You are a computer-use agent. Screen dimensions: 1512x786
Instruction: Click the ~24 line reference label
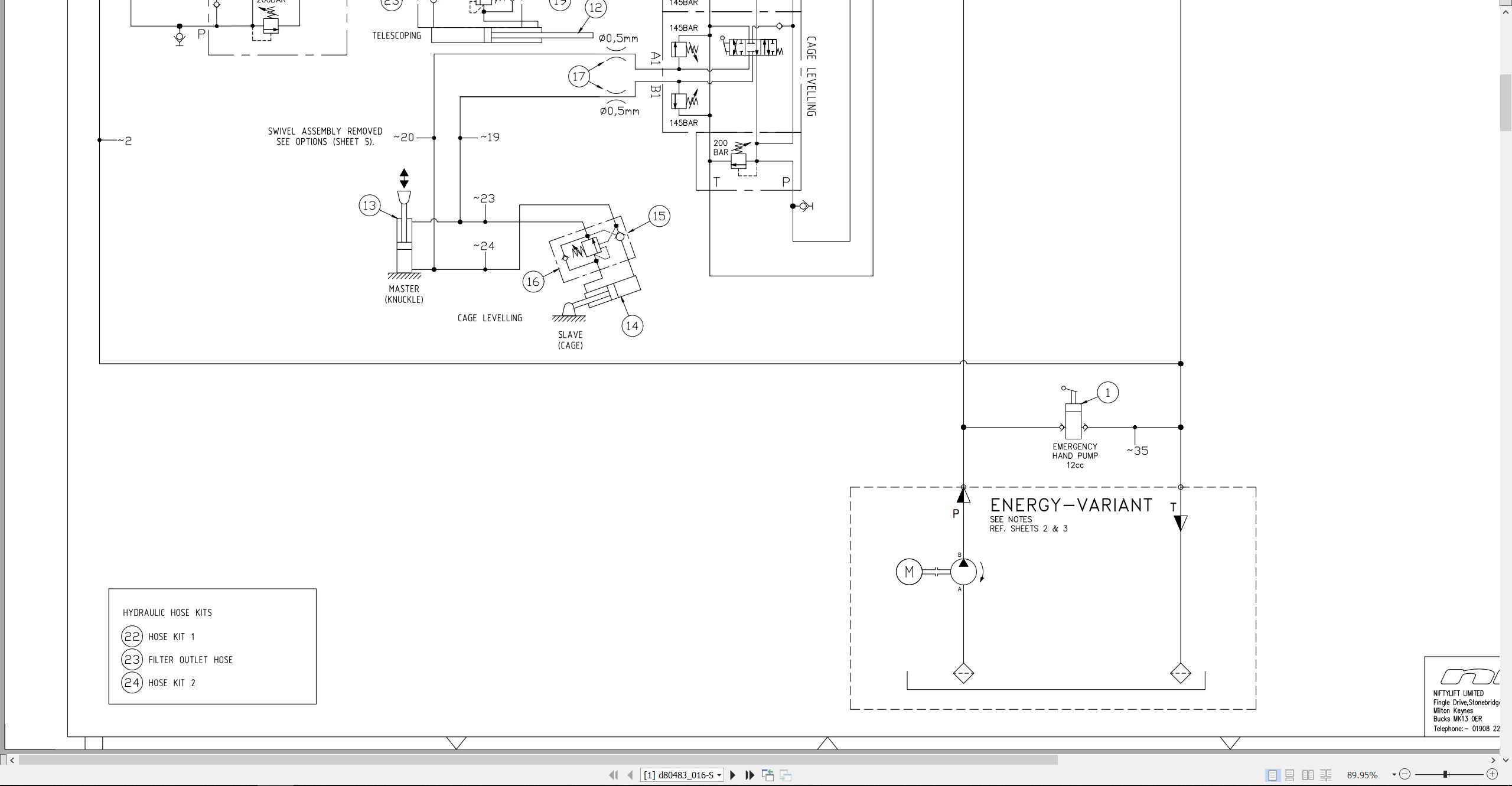484,246
